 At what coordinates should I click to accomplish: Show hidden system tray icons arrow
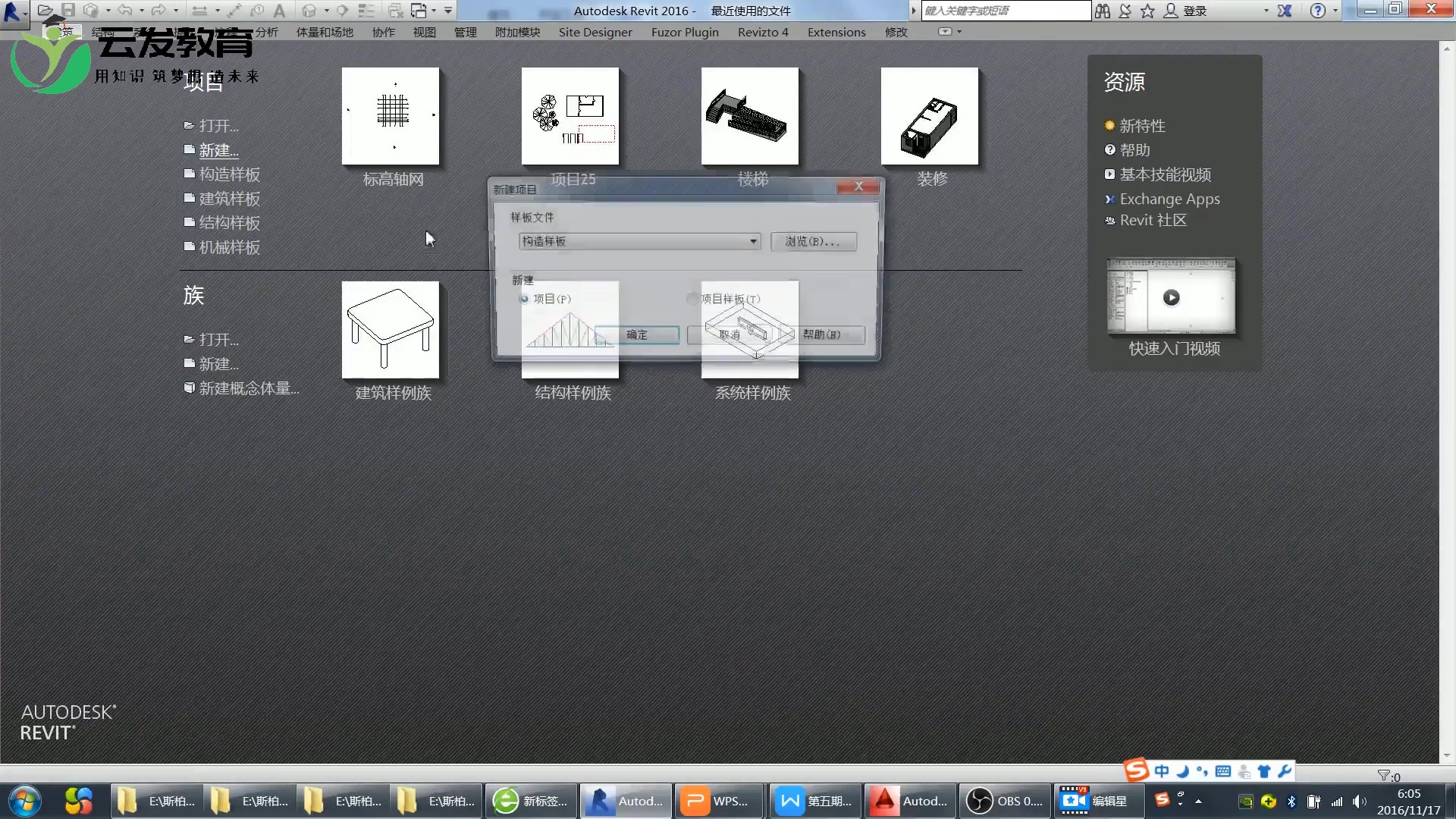click(1198, 801)
